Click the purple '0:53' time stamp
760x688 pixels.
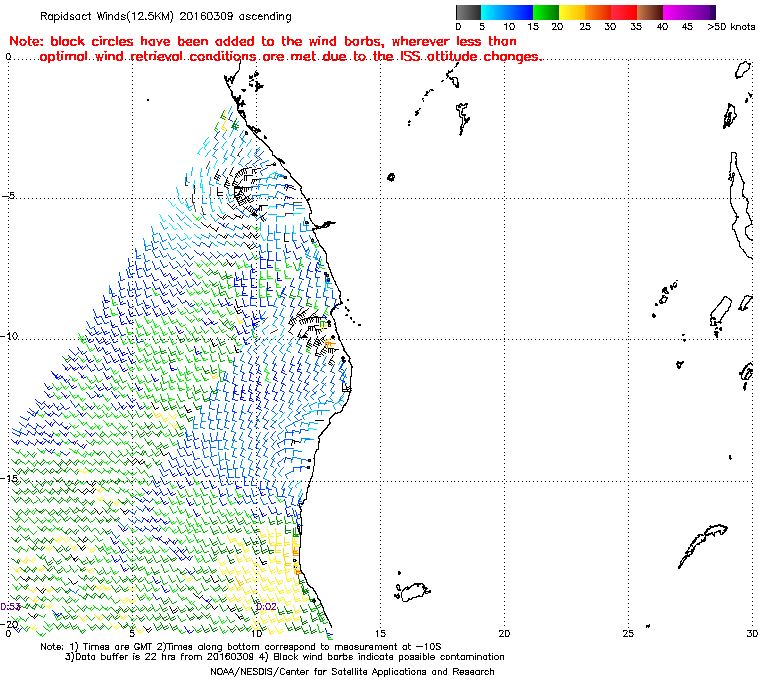click(10, 607)
